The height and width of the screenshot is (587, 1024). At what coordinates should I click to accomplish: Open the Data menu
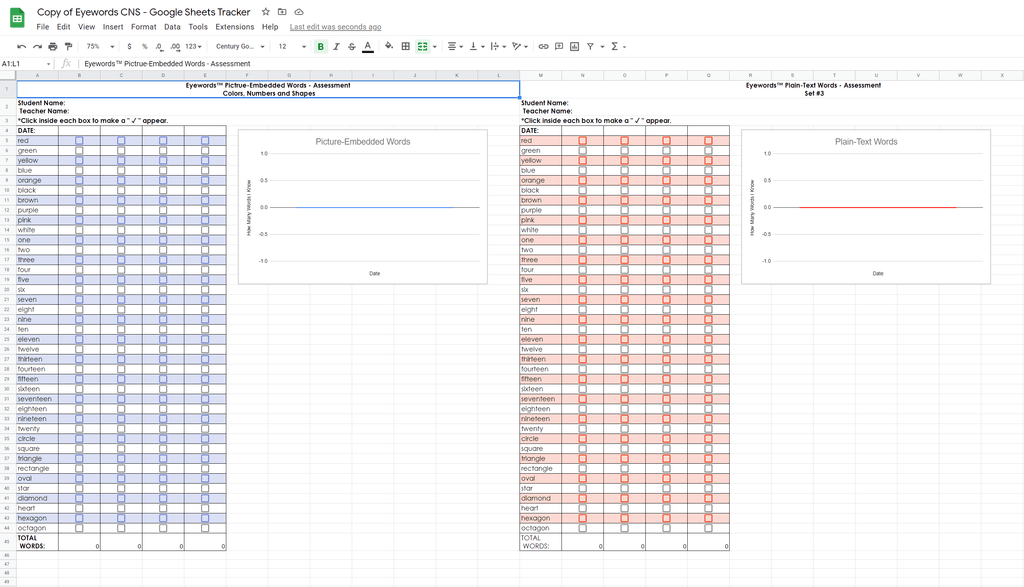(x=172, y=27)
